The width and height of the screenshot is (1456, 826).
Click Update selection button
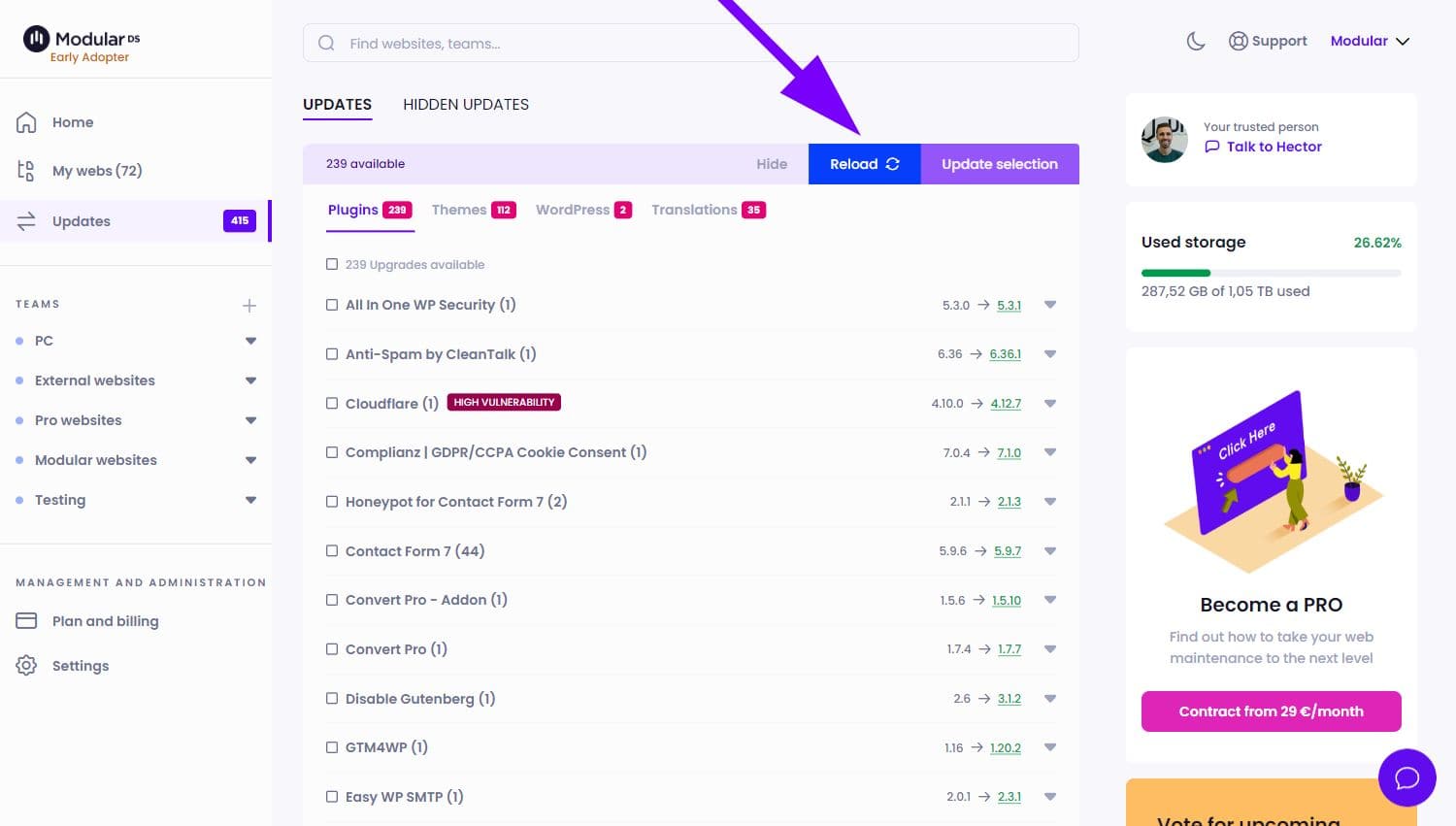tap(1000, 164)
